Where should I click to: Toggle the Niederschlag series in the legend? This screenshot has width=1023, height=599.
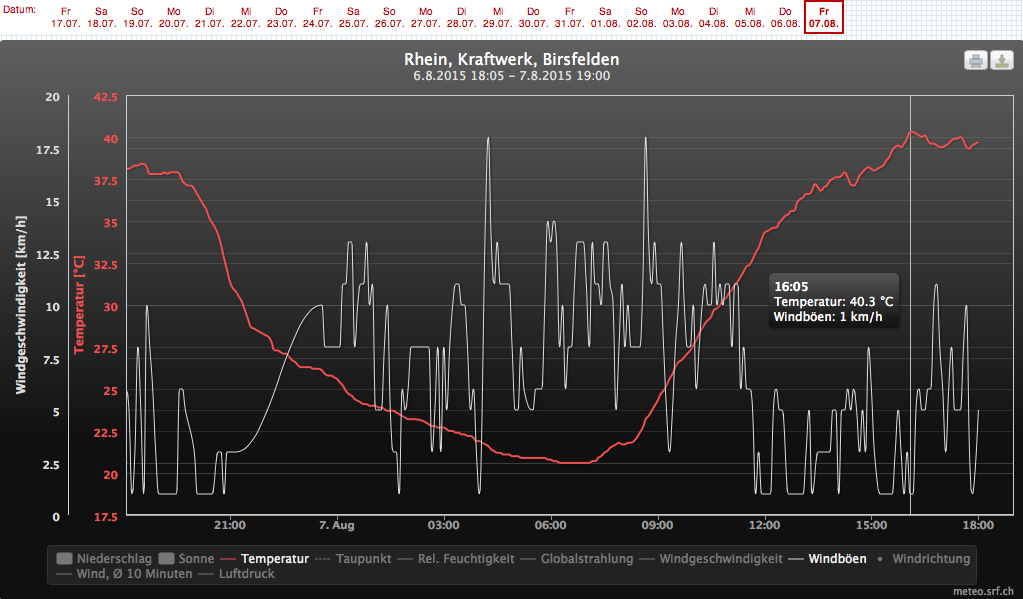click(104, 559)
